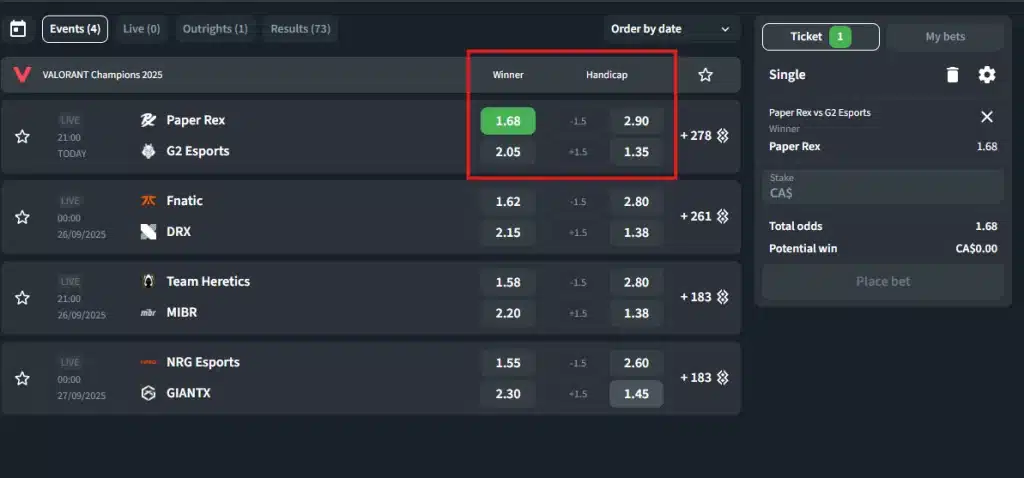The height and width of the screenshot is (478, 1024).
Task: Expand +261 markets for Fnatic vs DRX
Action: [x=704, y=216]
